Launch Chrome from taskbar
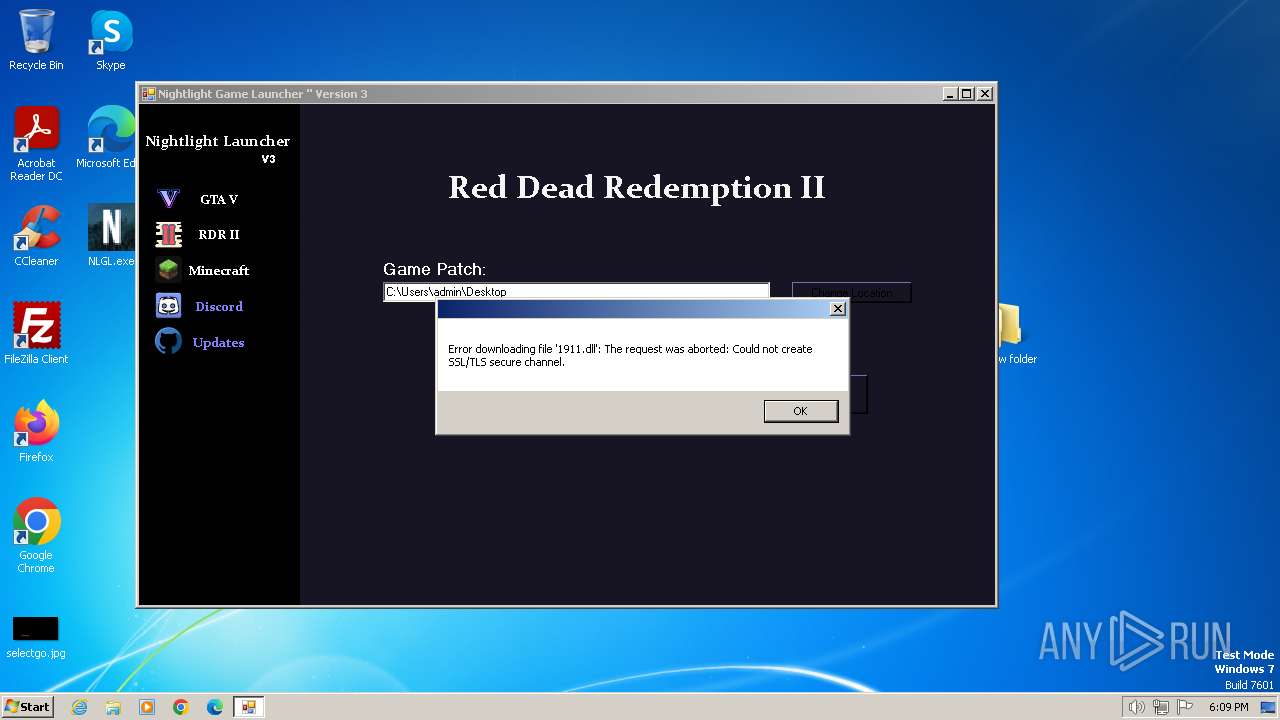 (181, 707)
